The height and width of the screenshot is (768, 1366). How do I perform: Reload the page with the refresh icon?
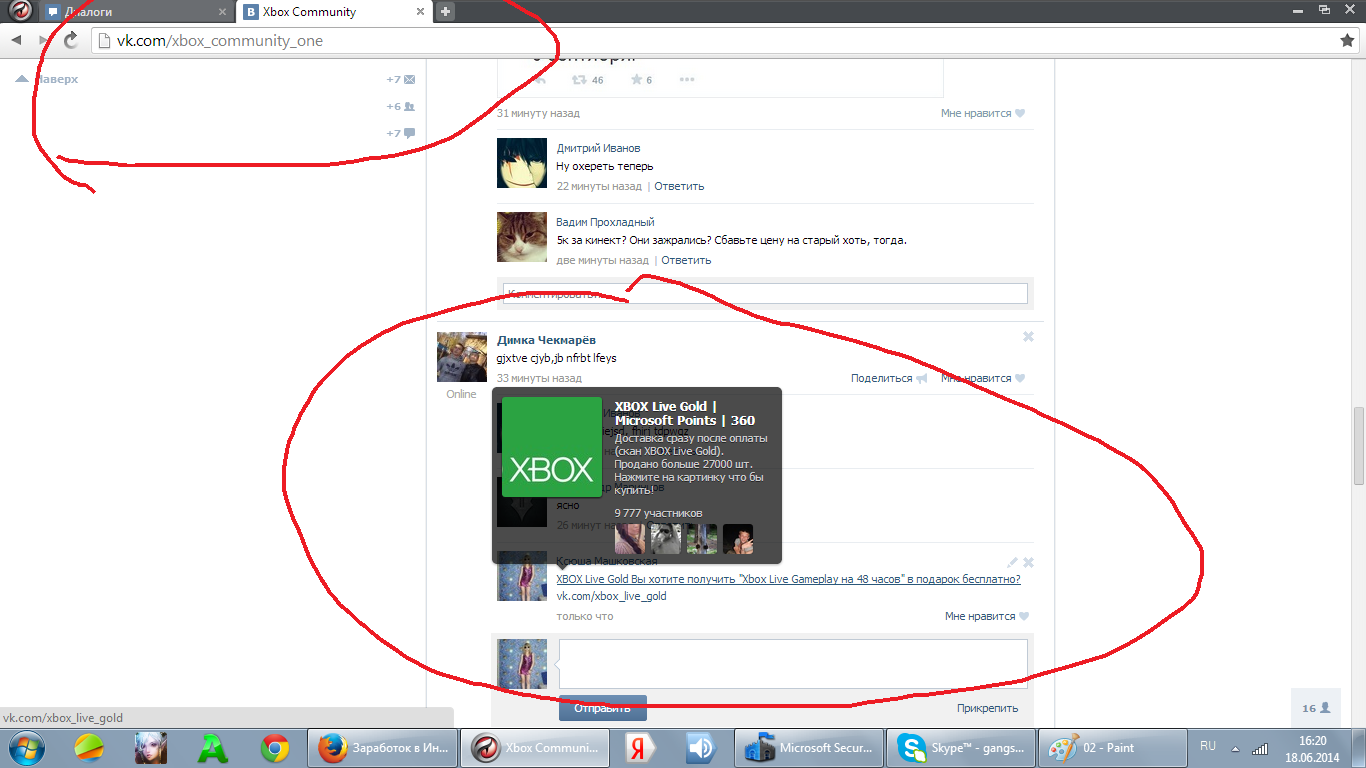(x=71, y=40)
